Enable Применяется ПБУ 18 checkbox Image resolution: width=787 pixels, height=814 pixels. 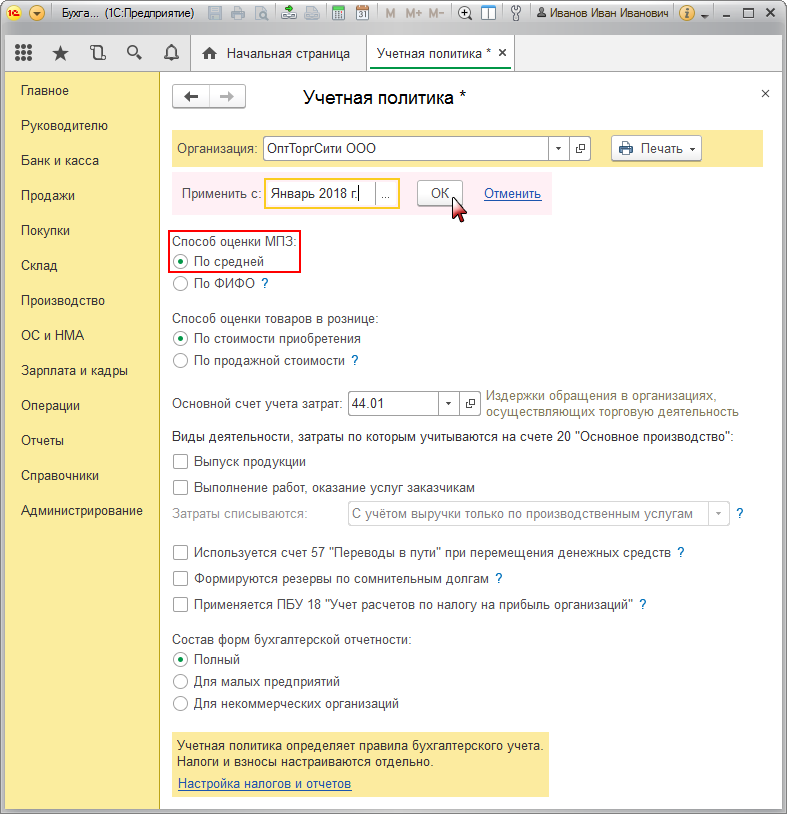click(180, 604)
